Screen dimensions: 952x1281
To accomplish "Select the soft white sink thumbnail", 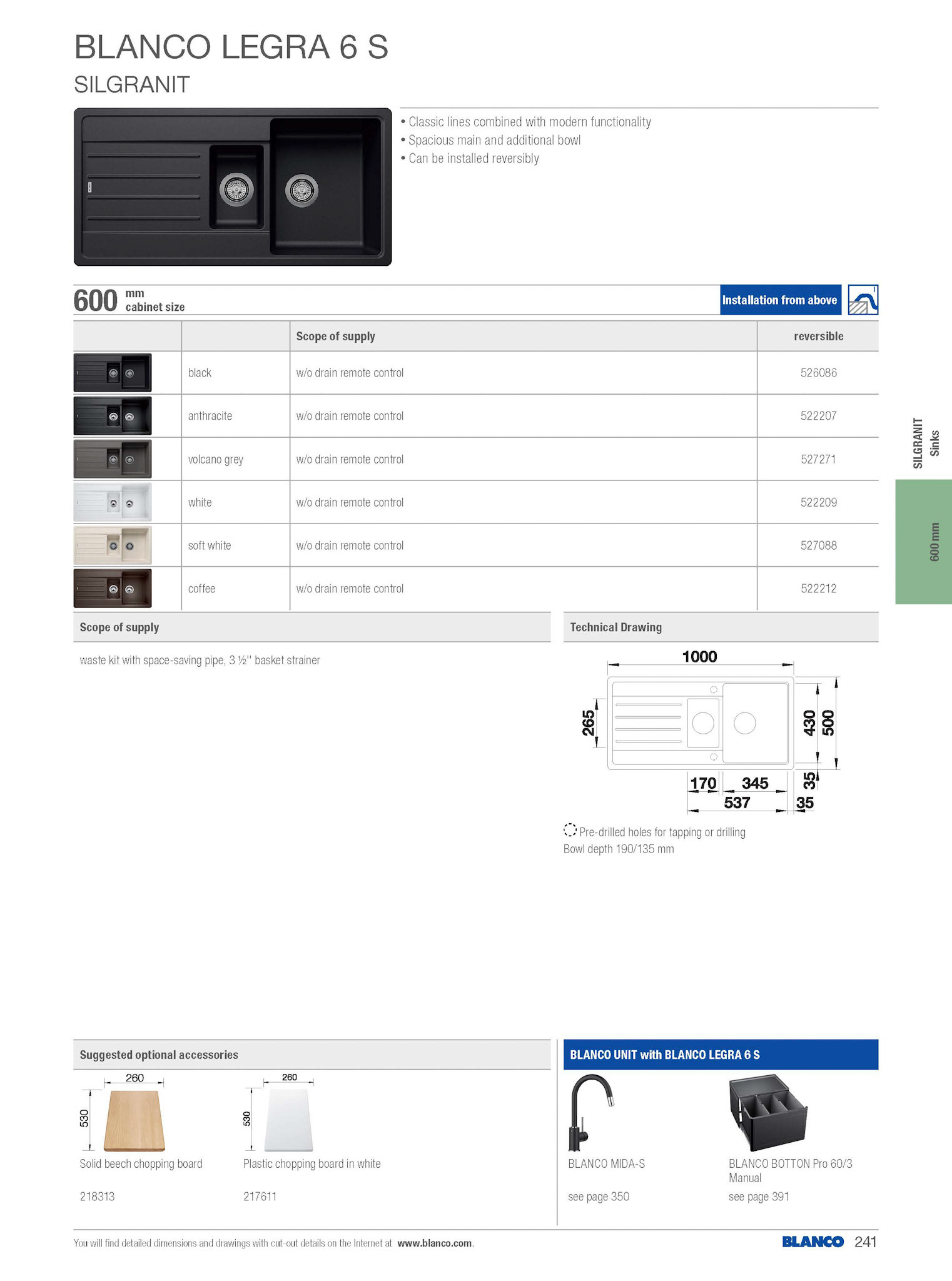I will point(113,545).
